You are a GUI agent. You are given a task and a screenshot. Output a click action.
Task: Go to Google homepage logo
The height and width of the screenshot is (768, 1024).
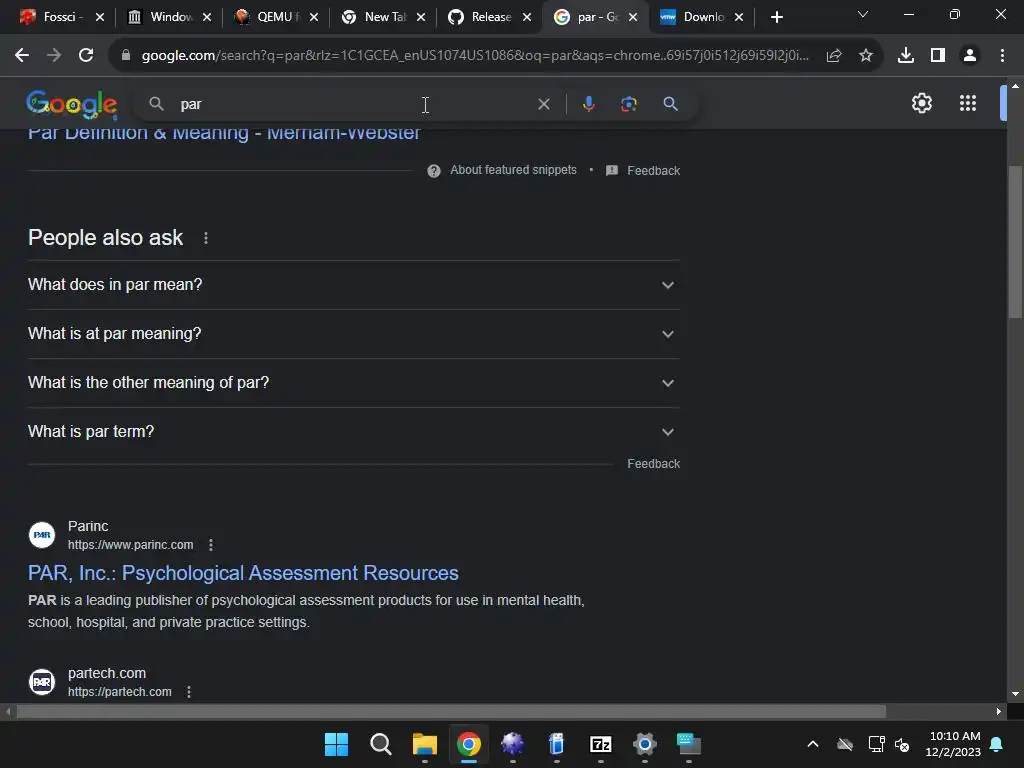(x=72, y=104)
